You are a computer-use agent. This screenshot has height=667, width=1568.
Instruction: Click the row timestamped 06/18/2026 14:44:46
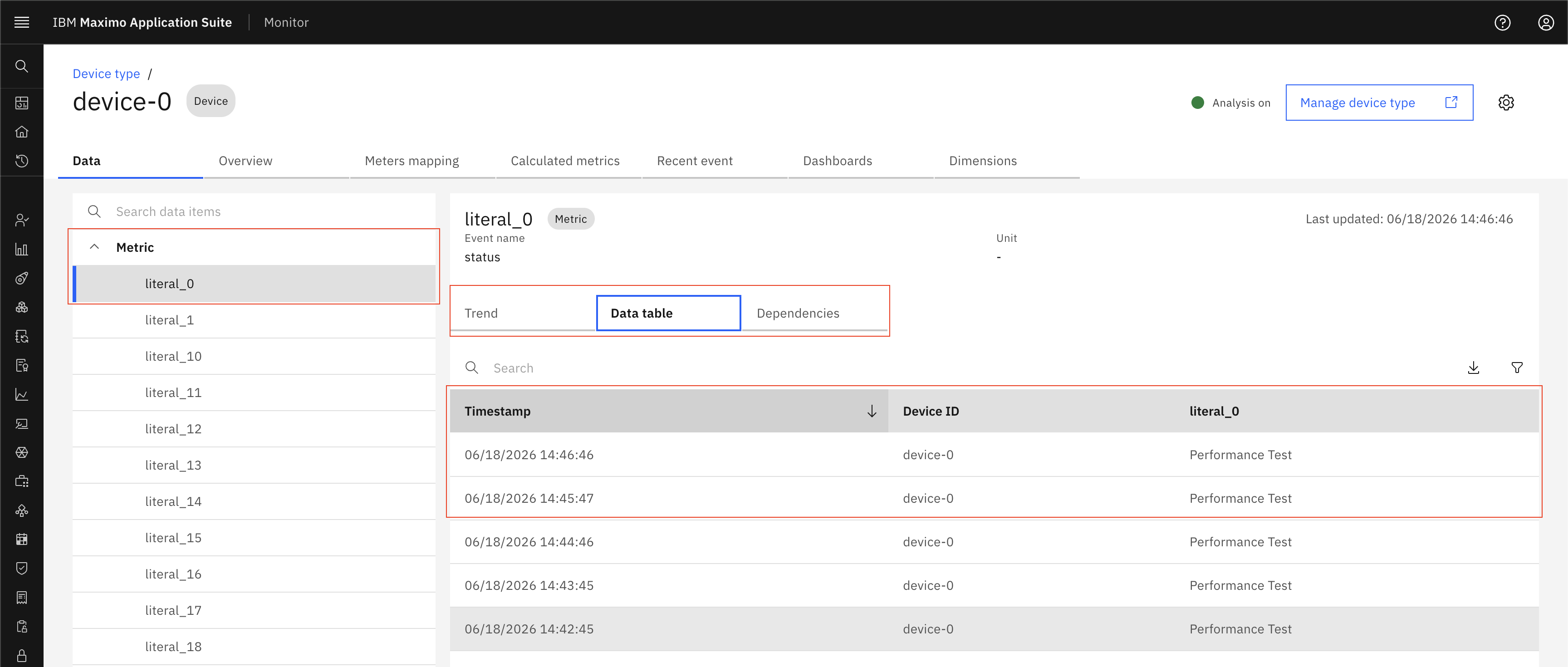pyautogui.click(x=994, y=542)
